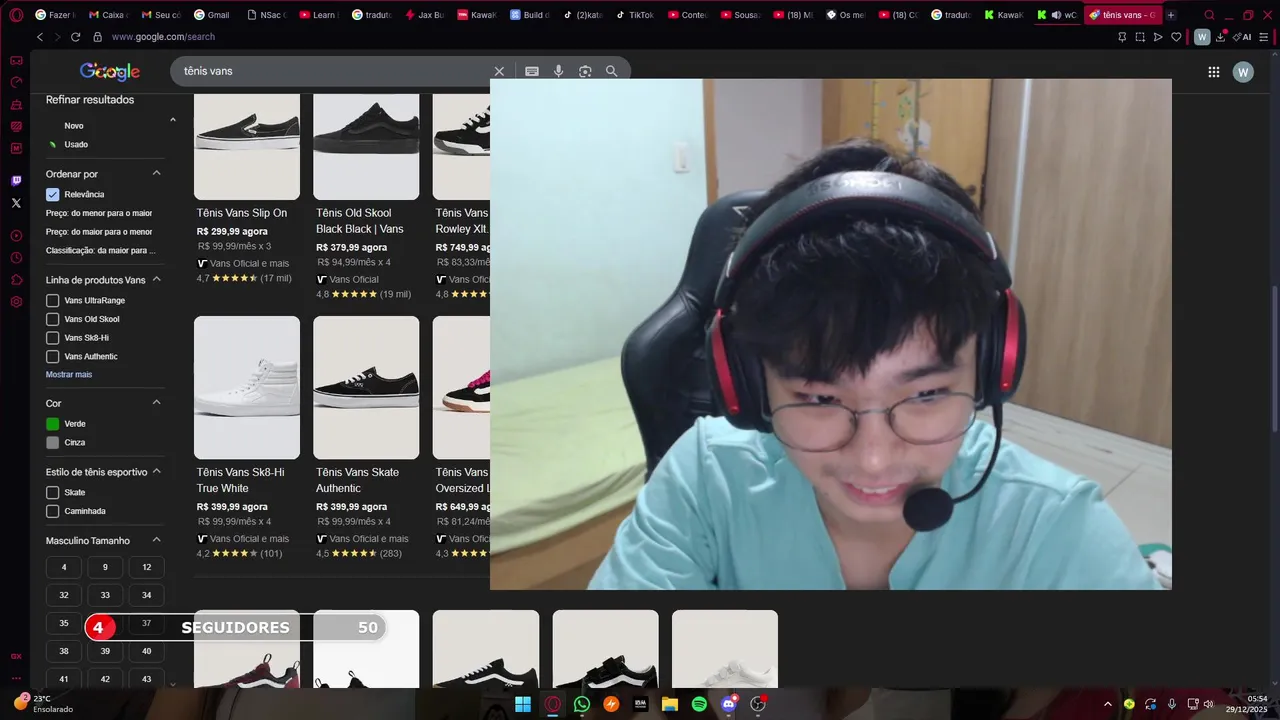This screenshot has width=1280, height=720.
Task: Open Opera AI assistant button
Action: 1243,37
